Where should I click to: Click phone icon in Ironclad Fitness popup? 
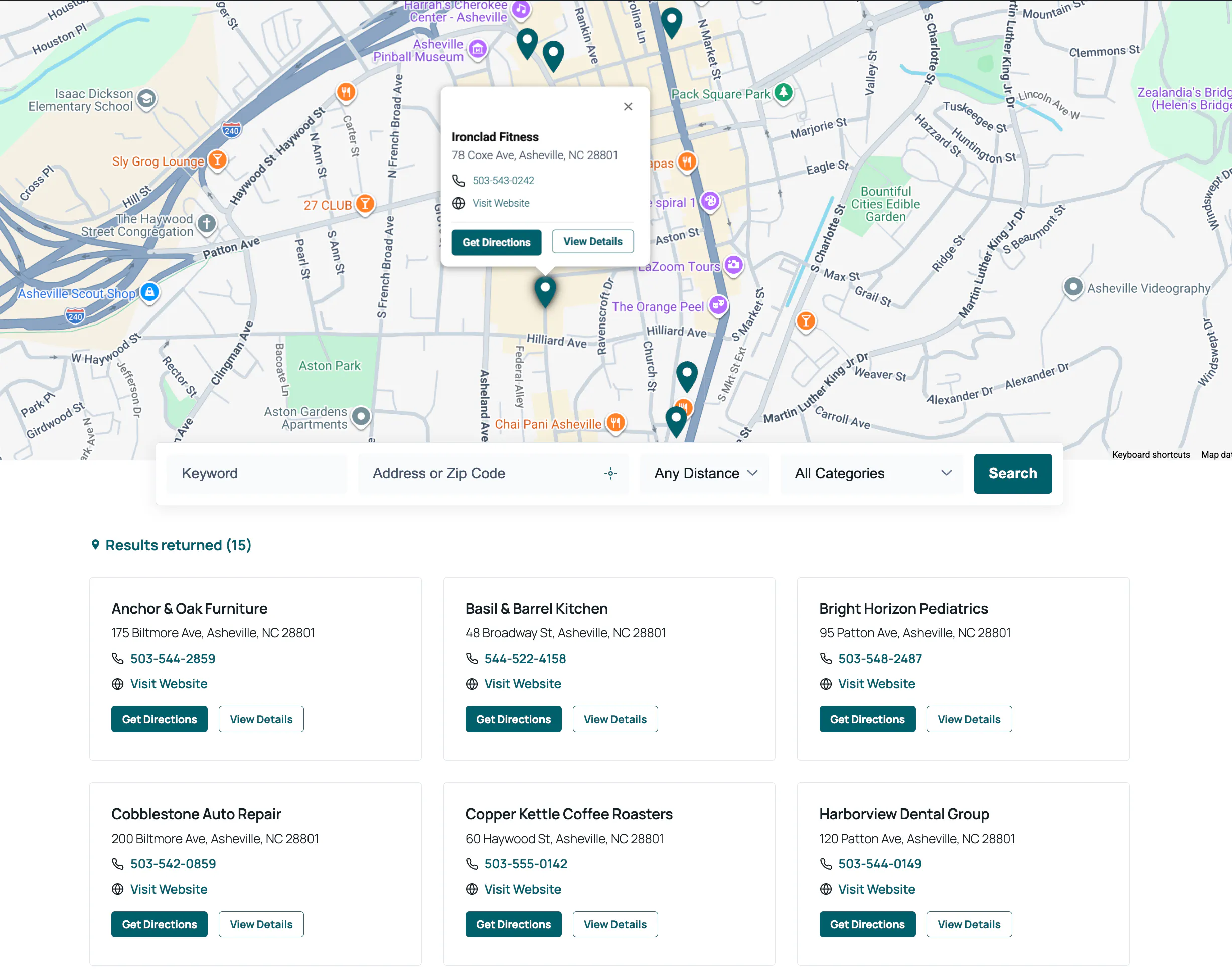tap(458, 181)
